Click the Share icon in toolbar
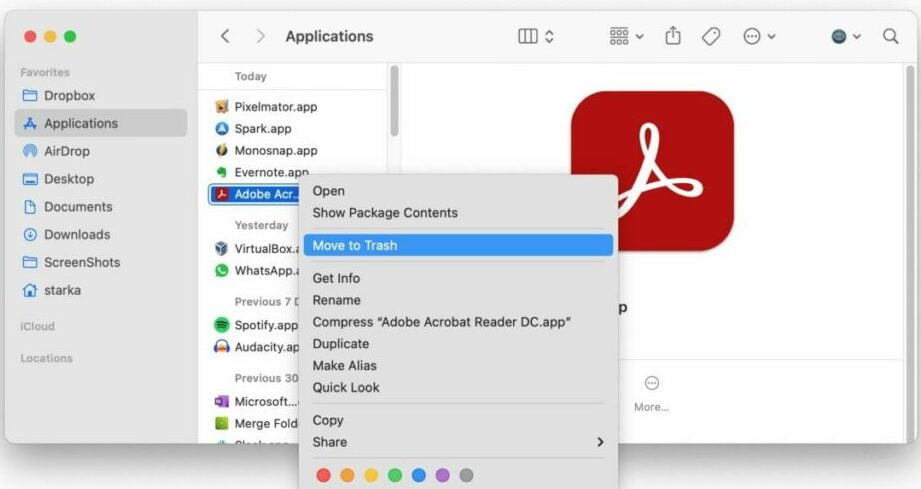 673,36
